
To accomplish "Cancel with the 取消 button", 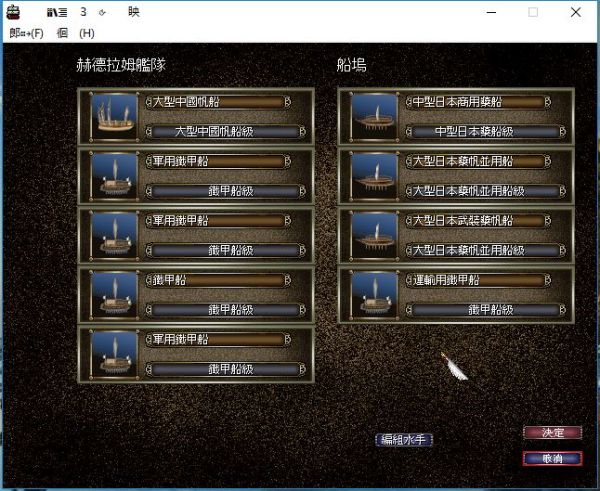I will tap(553, 458).
